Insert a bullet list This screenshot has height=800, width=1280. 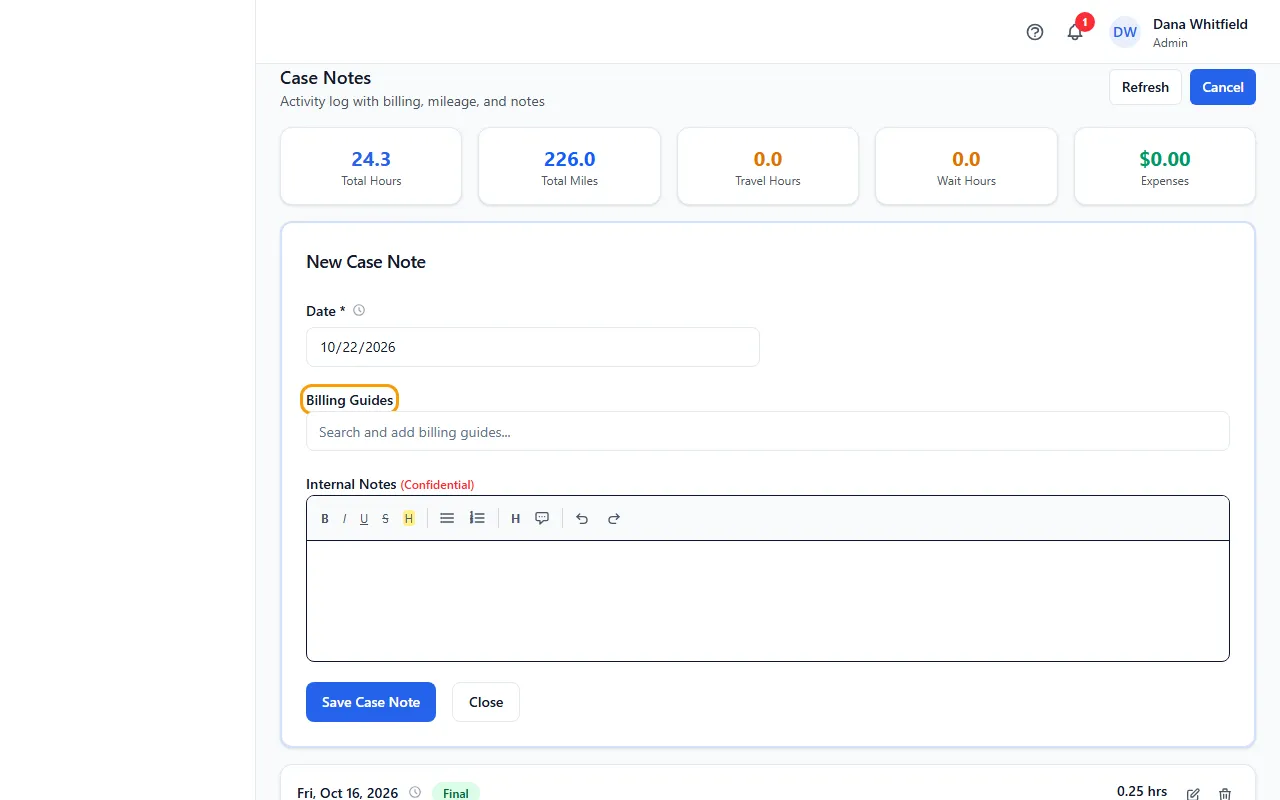click(x=447, y=518)
